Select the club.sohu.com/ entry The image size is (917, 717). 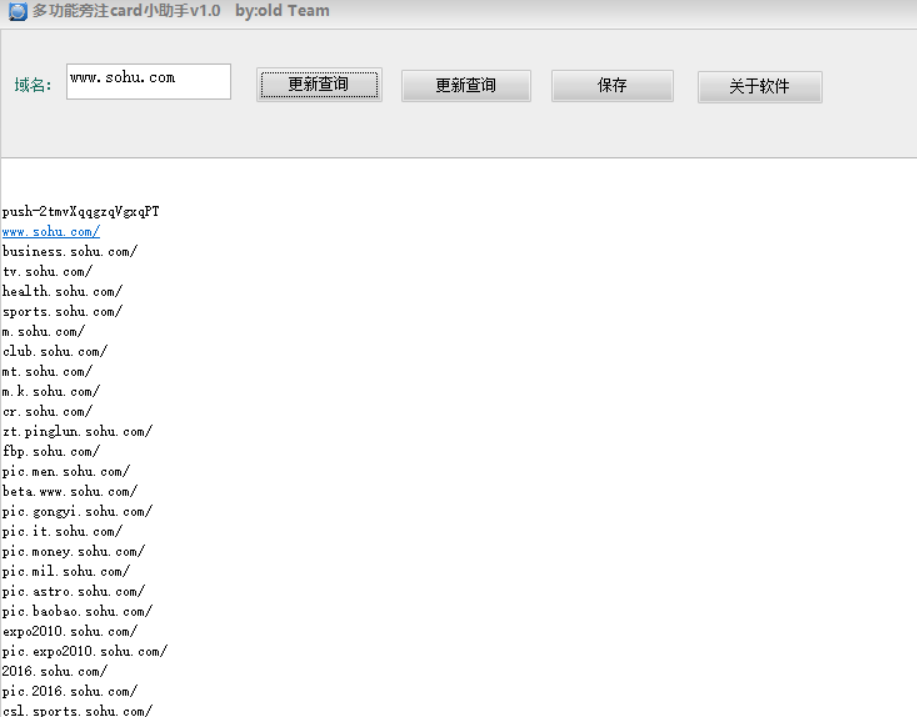(x=55, y=351)
